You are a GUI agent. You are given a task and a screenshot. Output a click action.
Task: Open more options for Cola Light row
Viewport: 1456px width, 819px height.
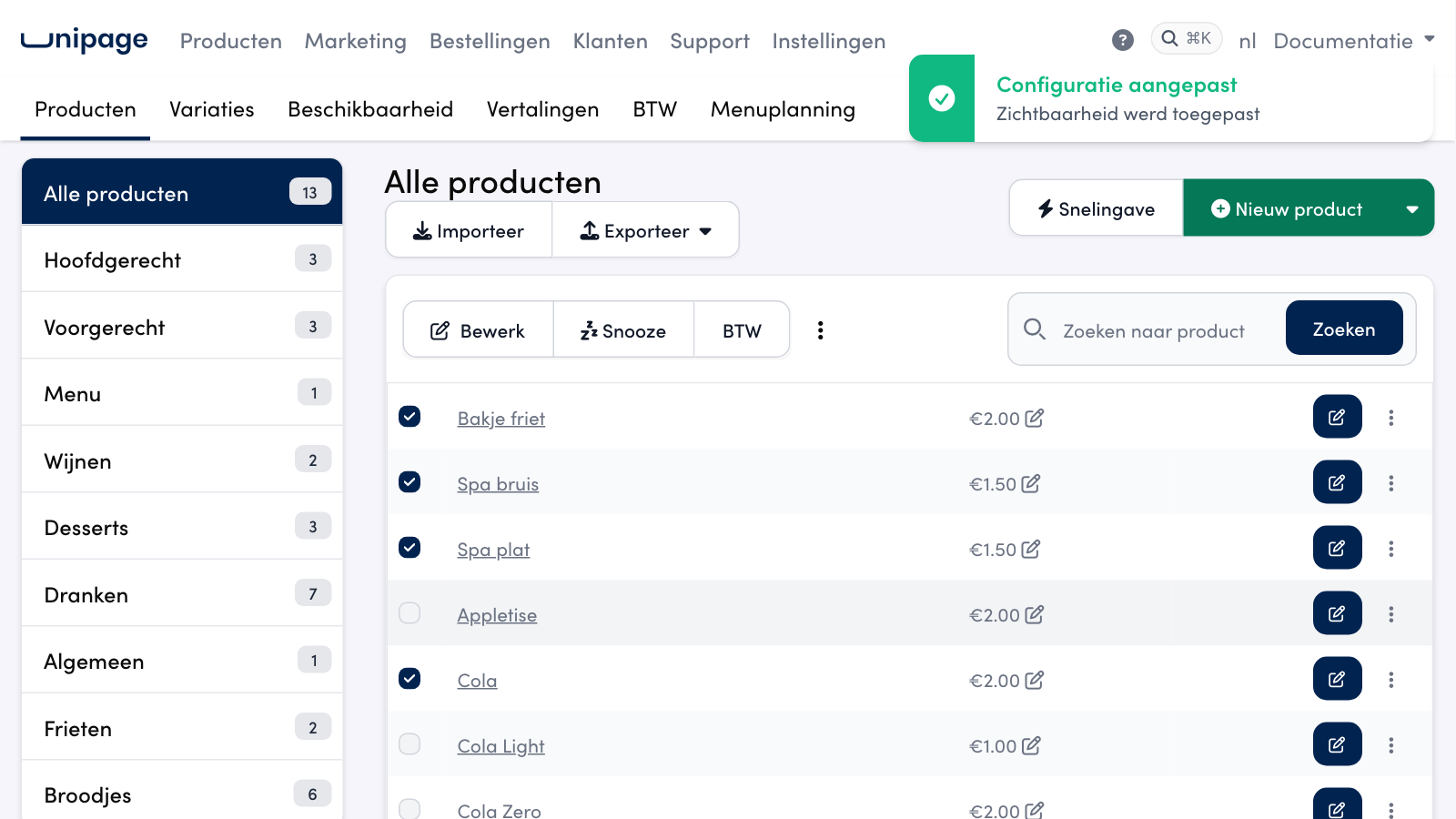pos(1390,745)
